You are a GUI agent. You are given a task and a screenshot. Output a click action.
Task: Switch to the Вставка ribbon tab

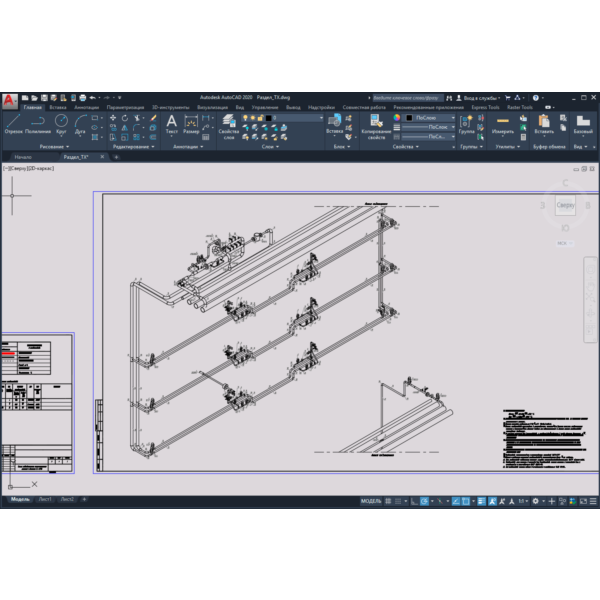point(58,108)
